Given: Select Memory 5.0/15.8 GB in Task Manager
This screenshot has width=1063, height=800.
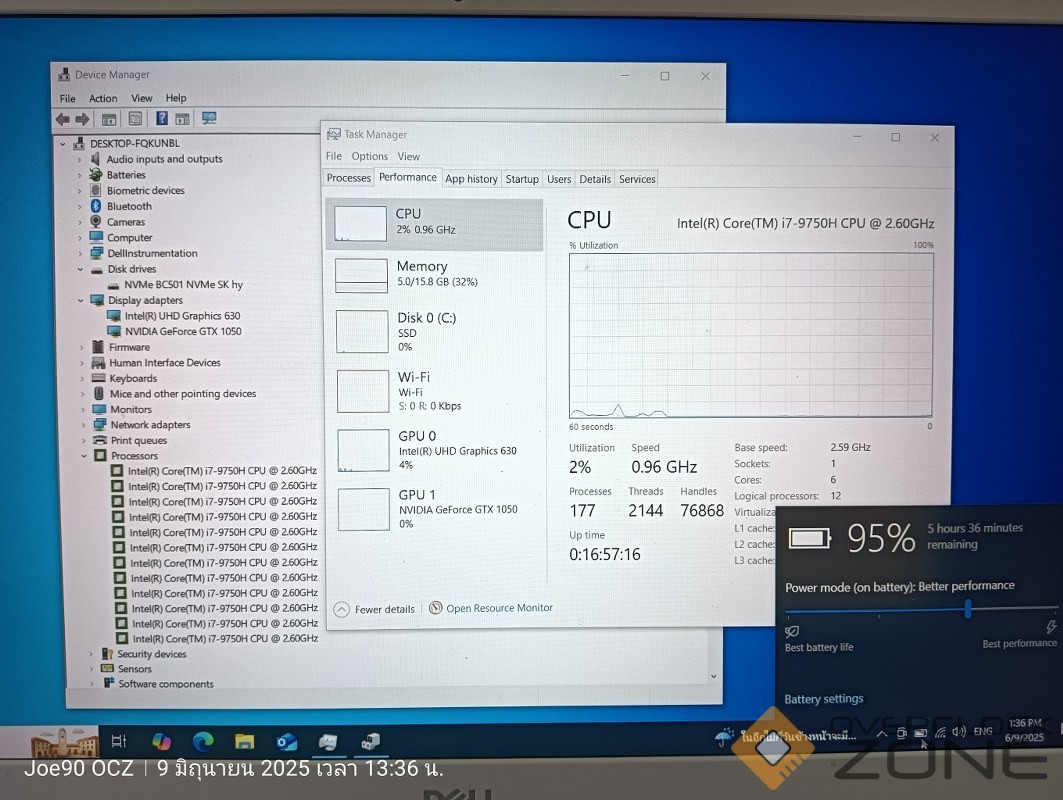Looking at the screenshot, I should [434, 273].
